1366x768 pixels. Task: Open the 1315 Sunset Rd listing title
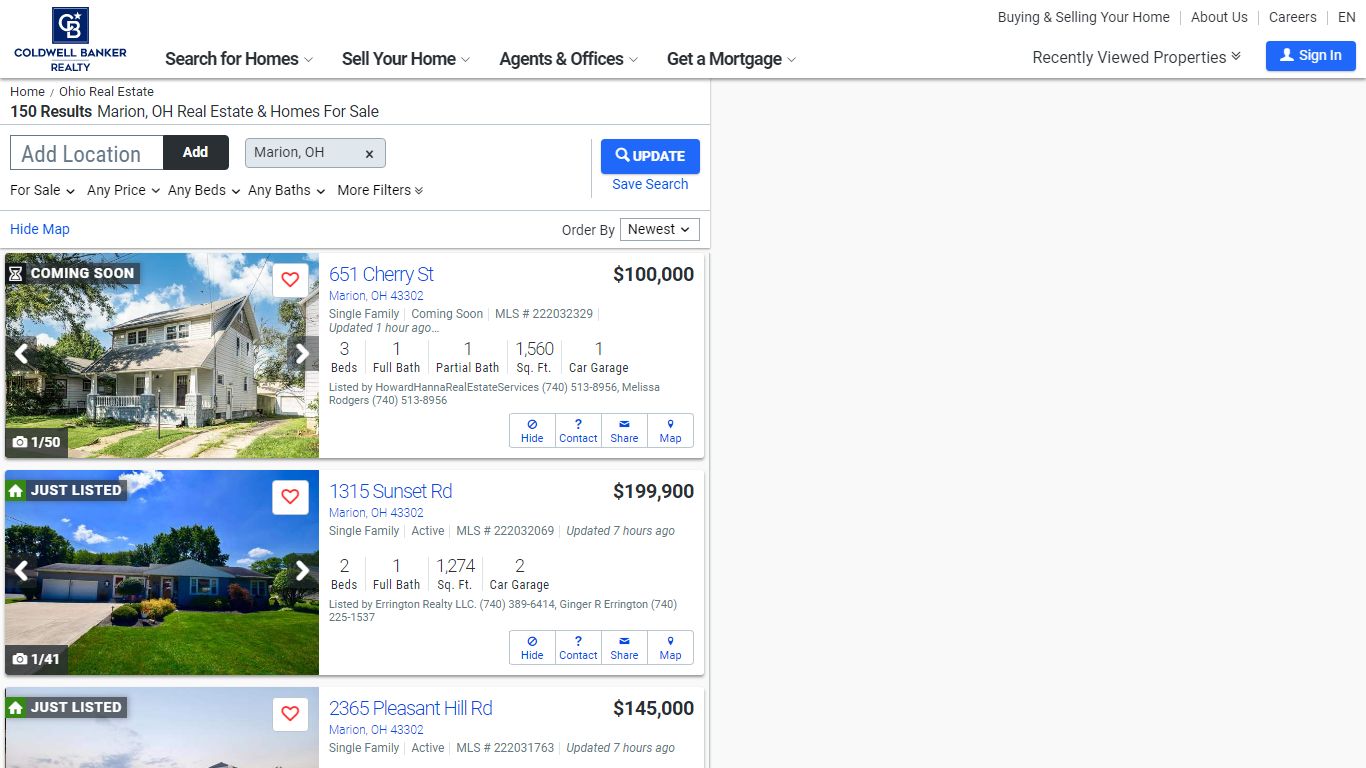390,491
